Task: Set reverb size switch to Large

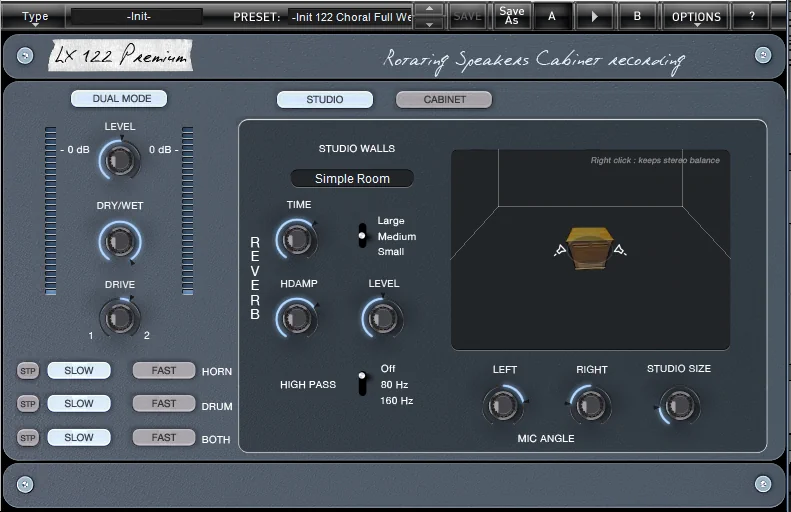Action: (x=390, y=221)
